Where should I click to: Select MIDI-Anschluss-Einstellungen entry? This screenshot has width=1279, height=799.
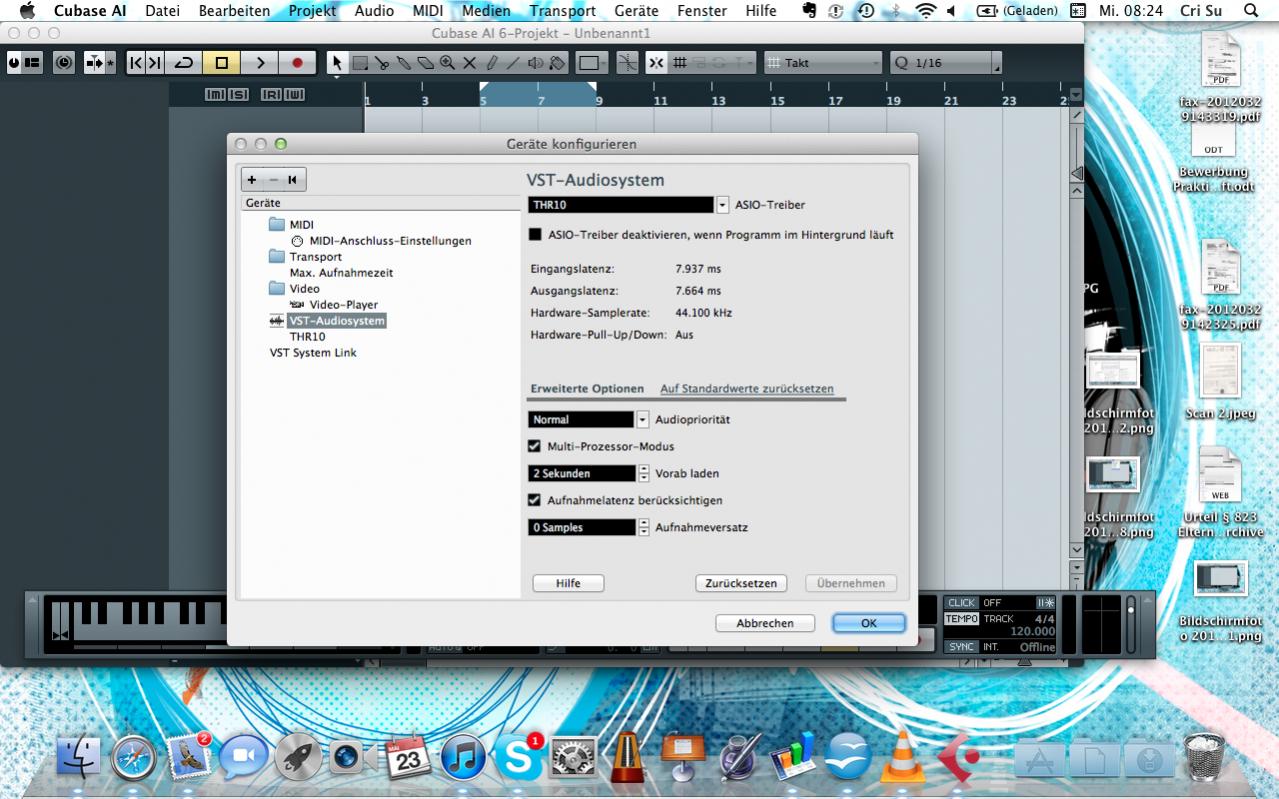(x=381, y=241)
